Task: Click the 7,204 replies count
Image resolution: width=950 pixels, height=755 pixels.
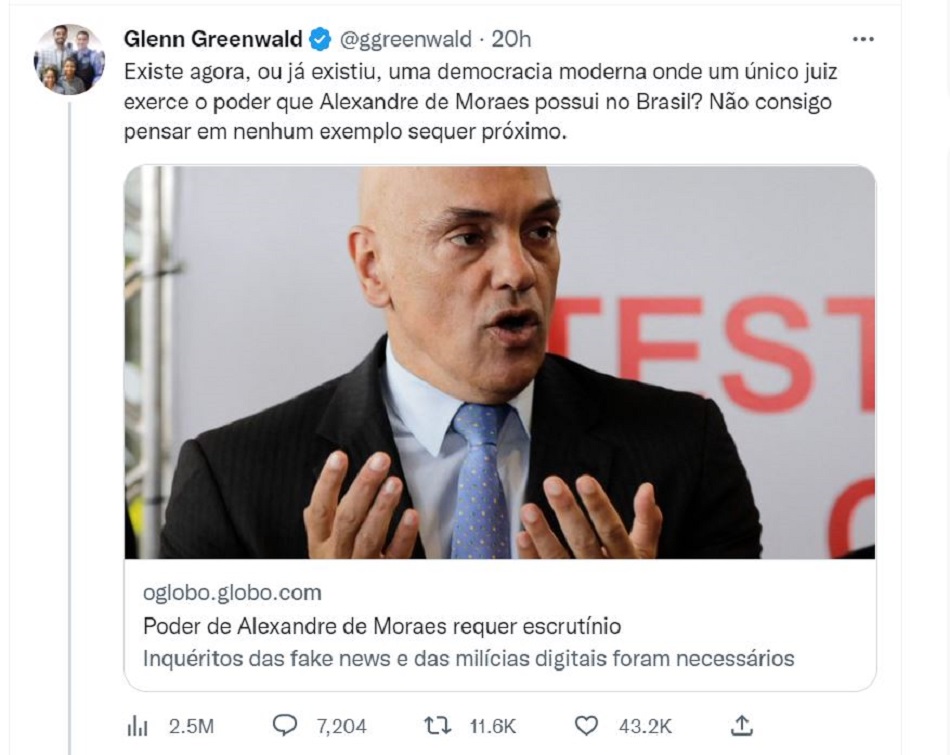Action: [x=341, y=726]
